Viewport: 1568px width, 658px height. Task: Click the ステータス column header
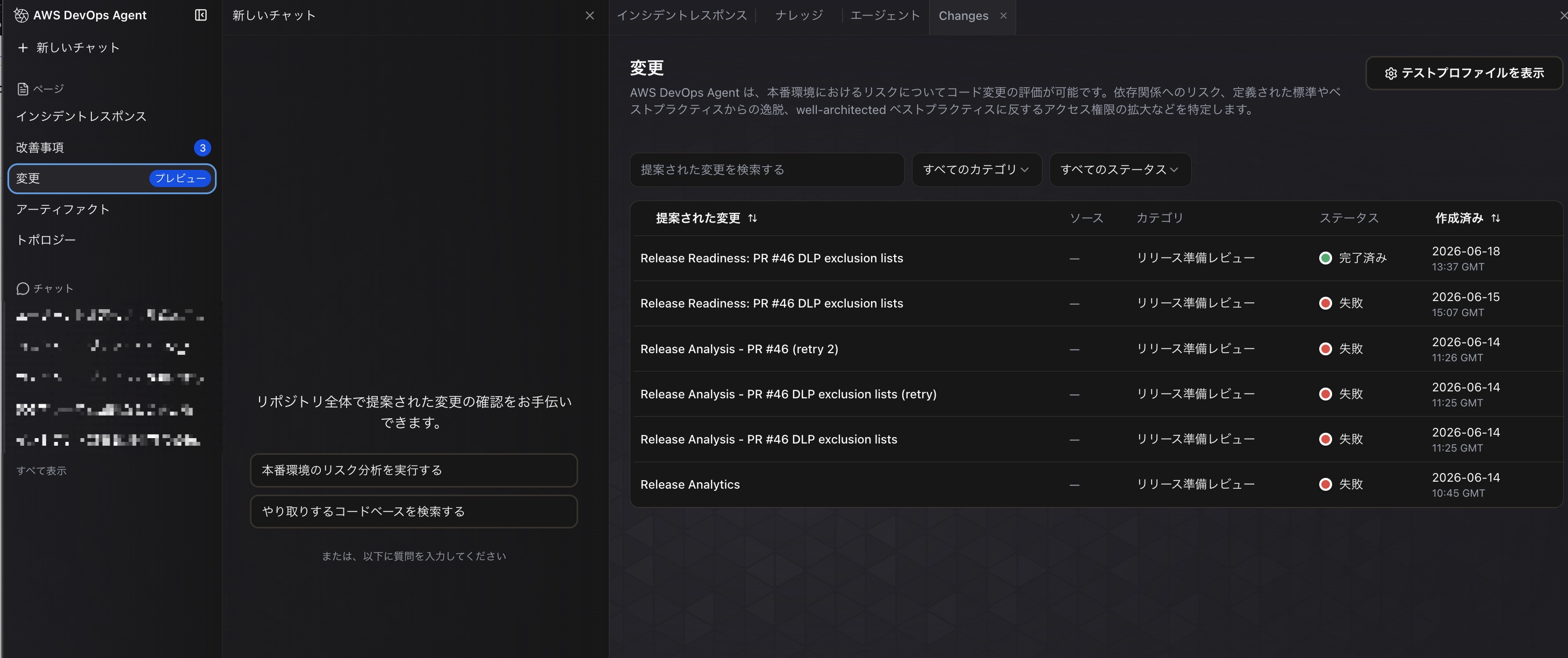(1348, 218)
